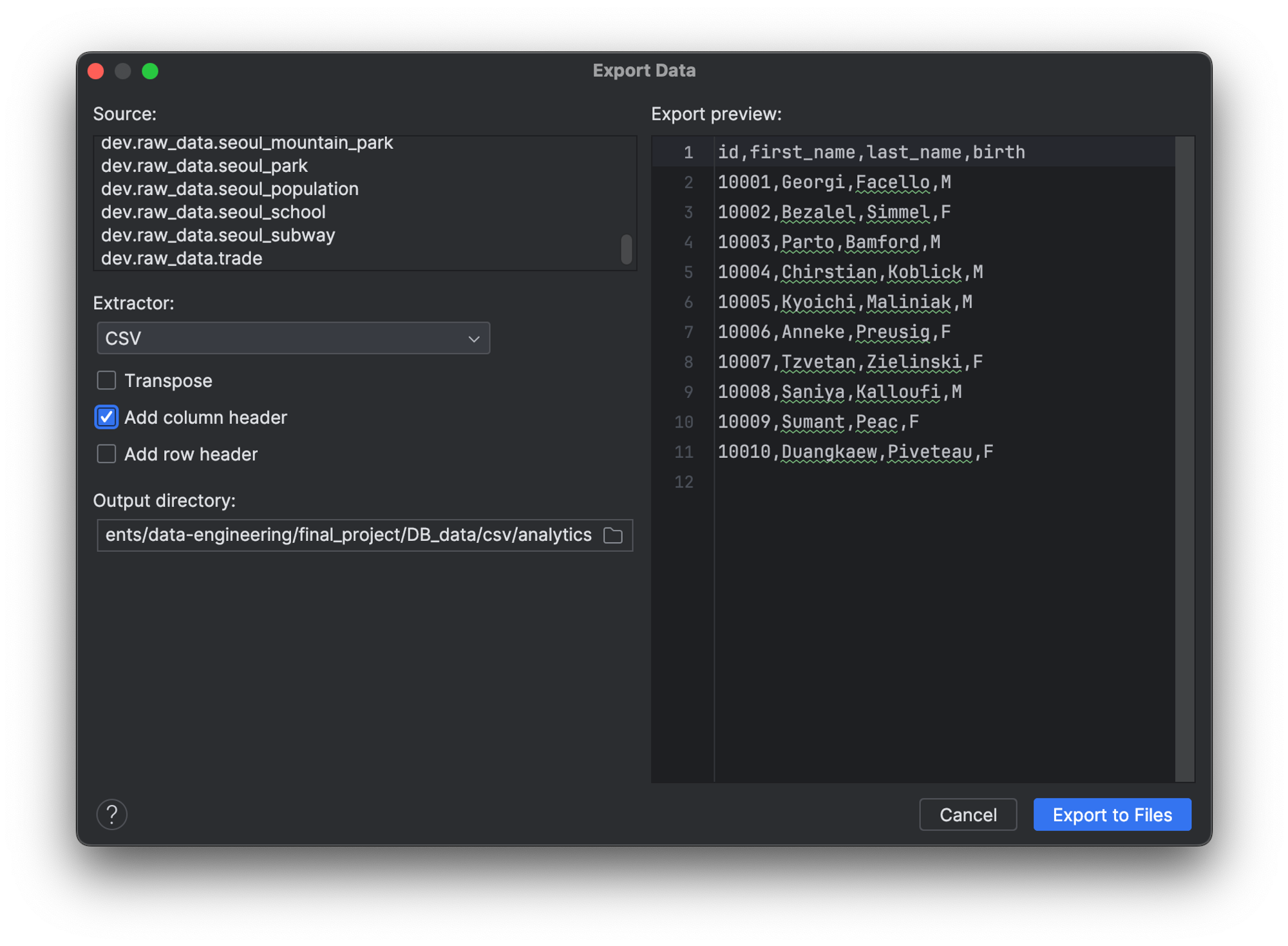Click the Cancel button

coord(967,815)
